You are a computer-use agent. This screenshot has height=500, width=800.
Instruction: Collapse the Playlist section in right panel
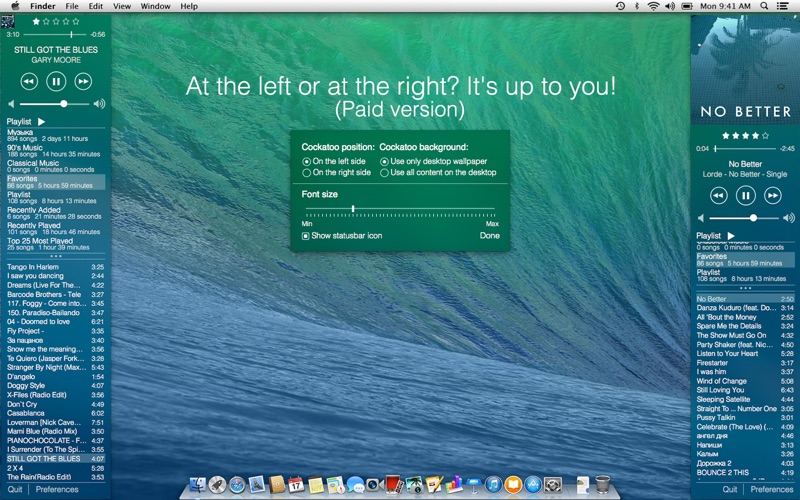point(731,236)
